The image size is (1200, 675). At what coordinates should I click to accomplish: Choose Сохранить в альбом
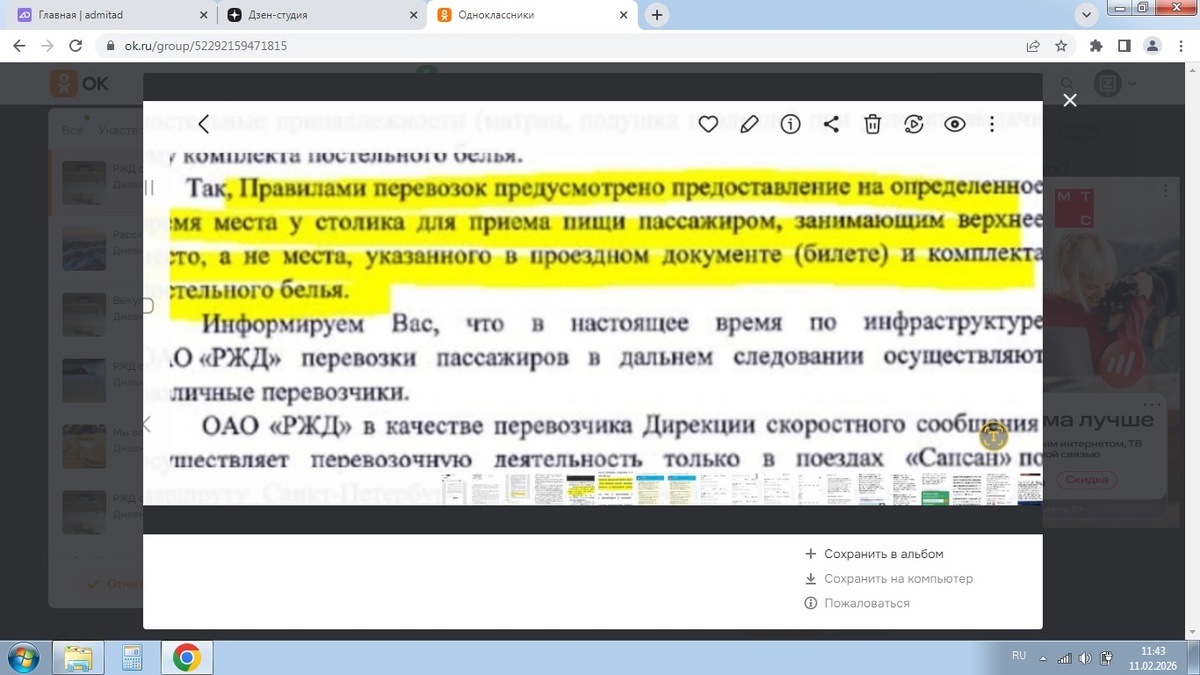(874, 554)
